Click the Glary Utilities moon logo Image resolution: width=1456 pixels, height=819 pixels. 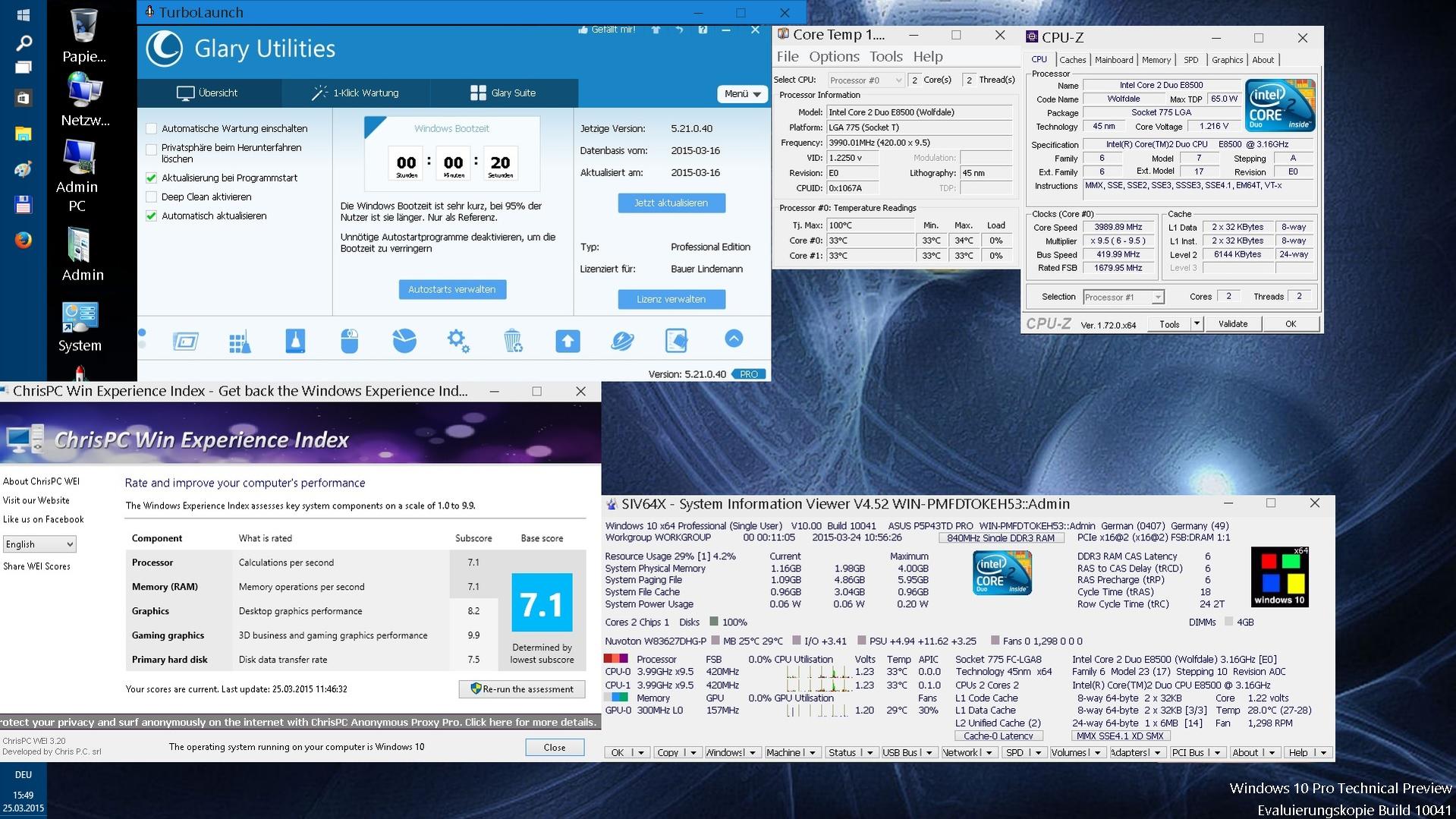point(165,49)
